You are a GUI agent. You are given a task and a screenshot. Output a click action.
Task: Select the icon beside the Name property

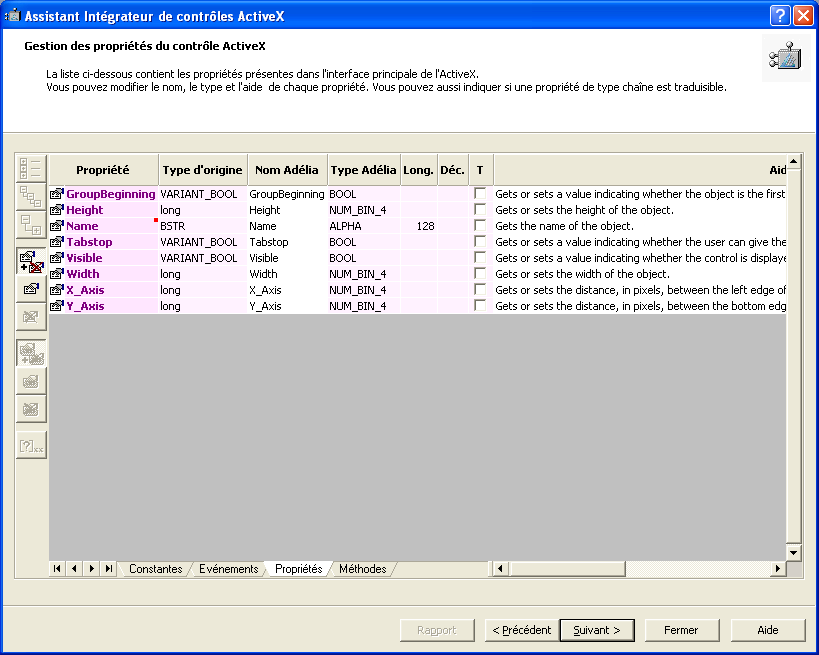tap(57, 226)
